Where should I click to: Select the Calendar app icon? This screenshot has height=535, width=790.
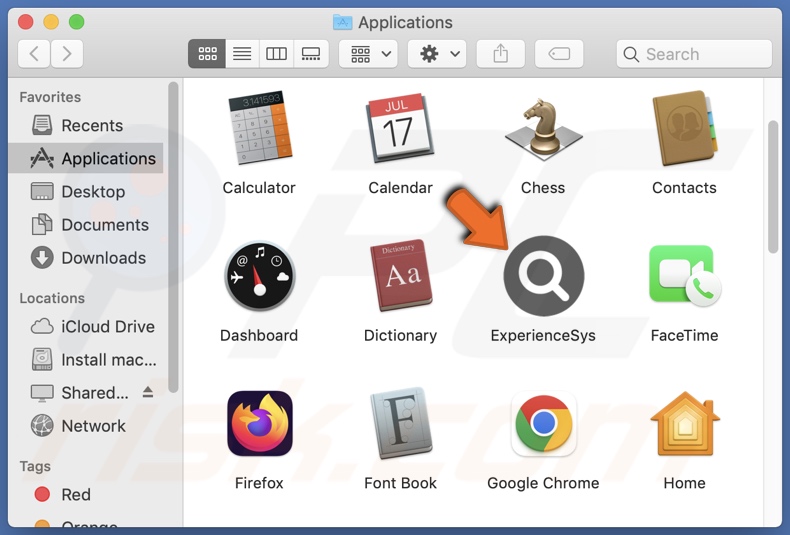pyautogui.click(x=401, y=128)
